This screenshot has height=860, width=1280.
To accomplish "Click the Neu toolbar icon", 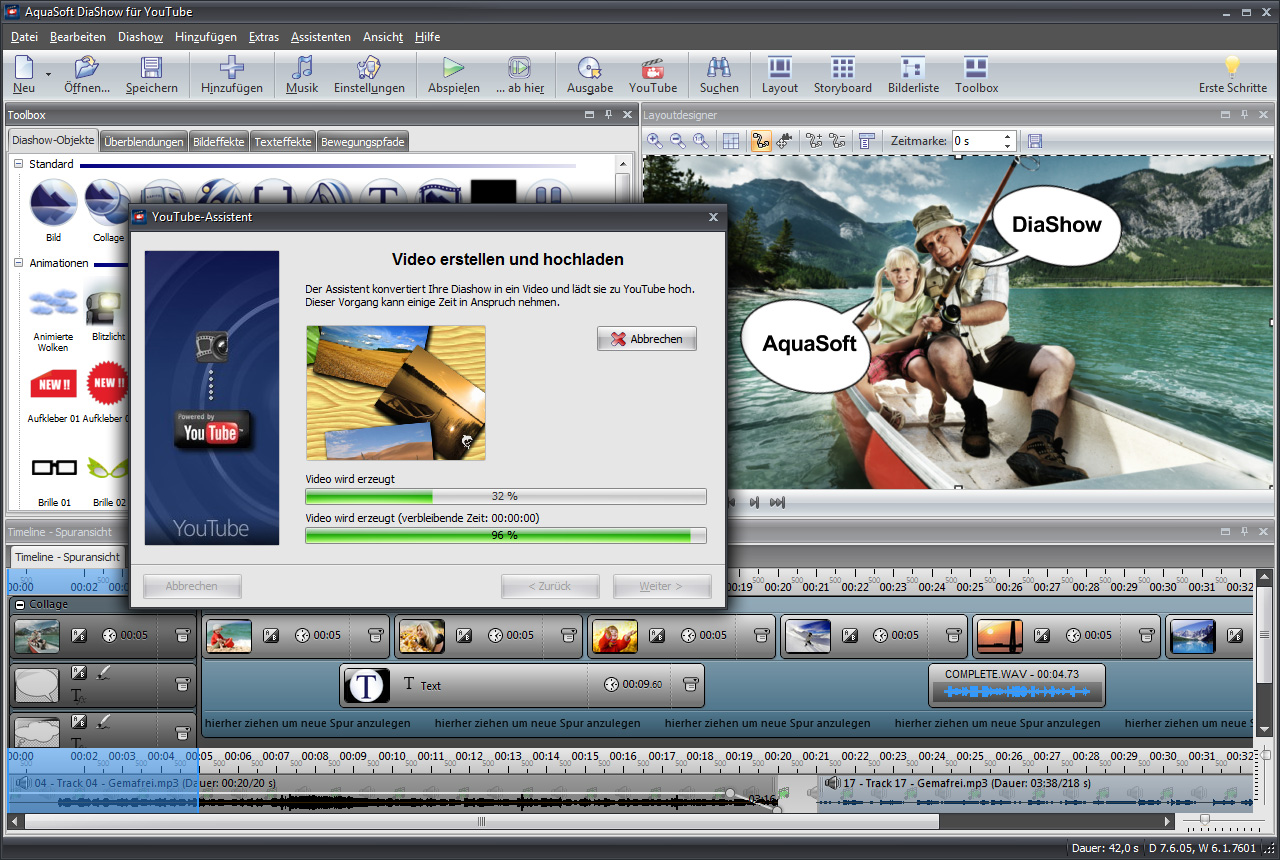I will [x=24, y=68].
